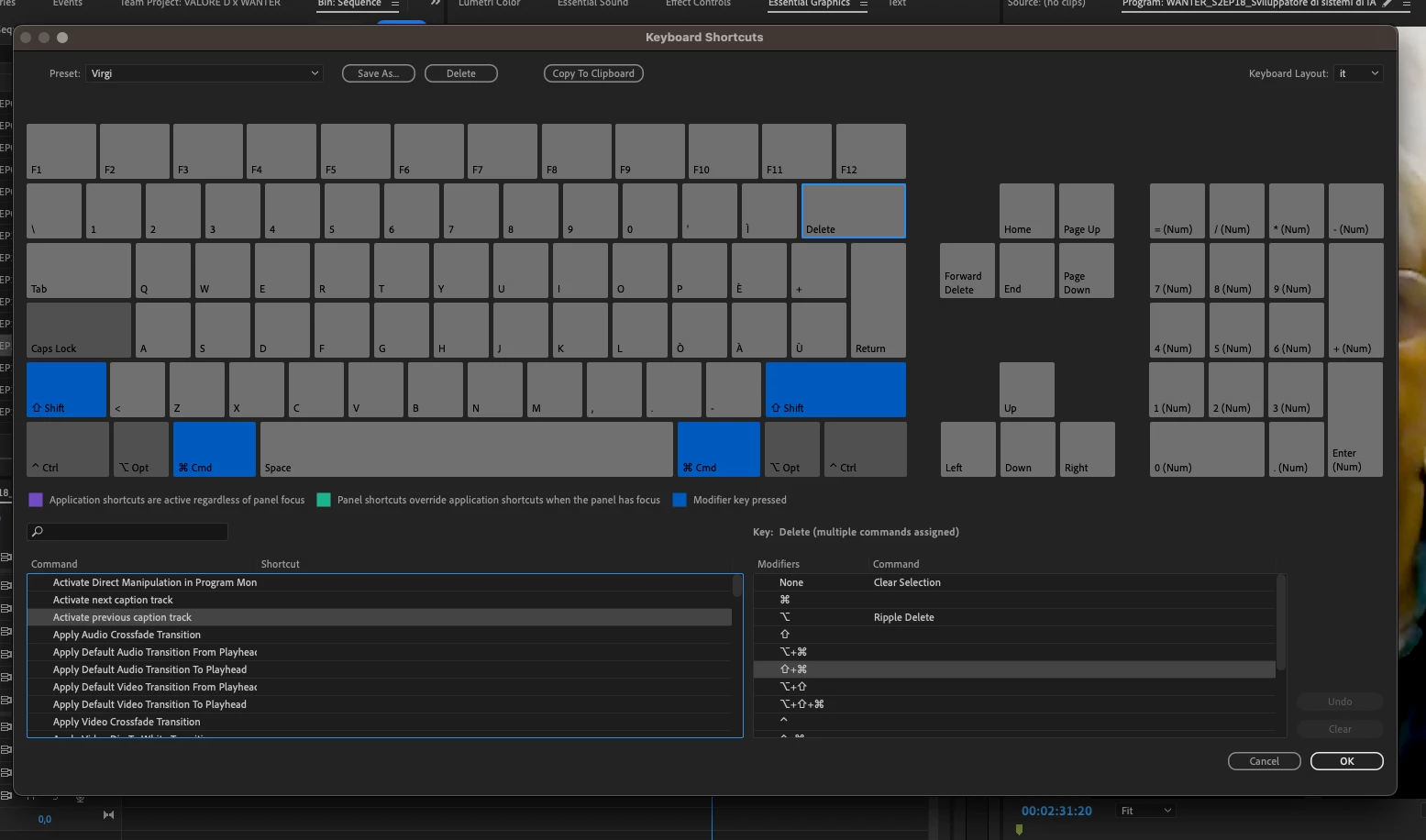Select the Right arrow key

[x=1088, y=449]
